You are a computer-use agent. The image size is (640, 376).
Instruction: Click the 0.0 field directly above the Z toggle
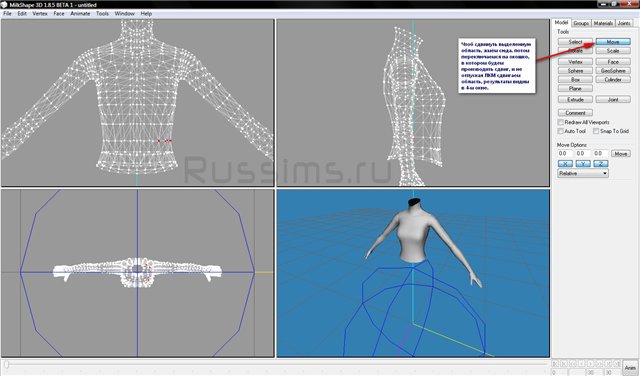click(x=601, y=154)
